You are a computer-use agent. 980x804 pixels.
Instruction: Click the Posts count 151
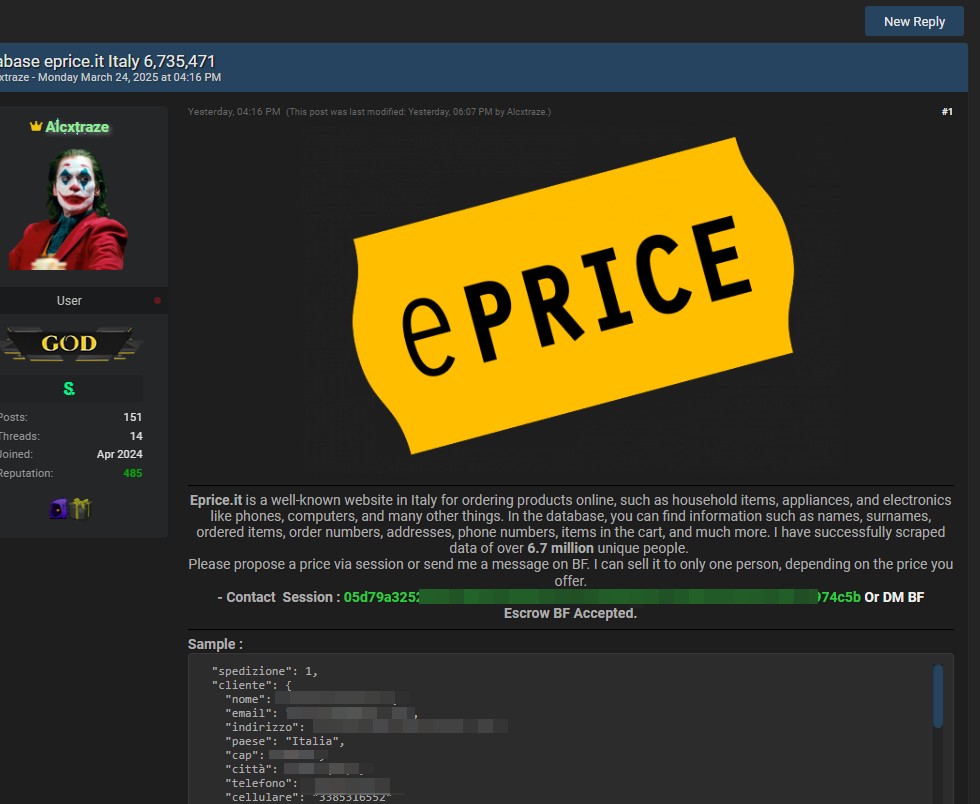pyautogui.click(x=132, y=417)
